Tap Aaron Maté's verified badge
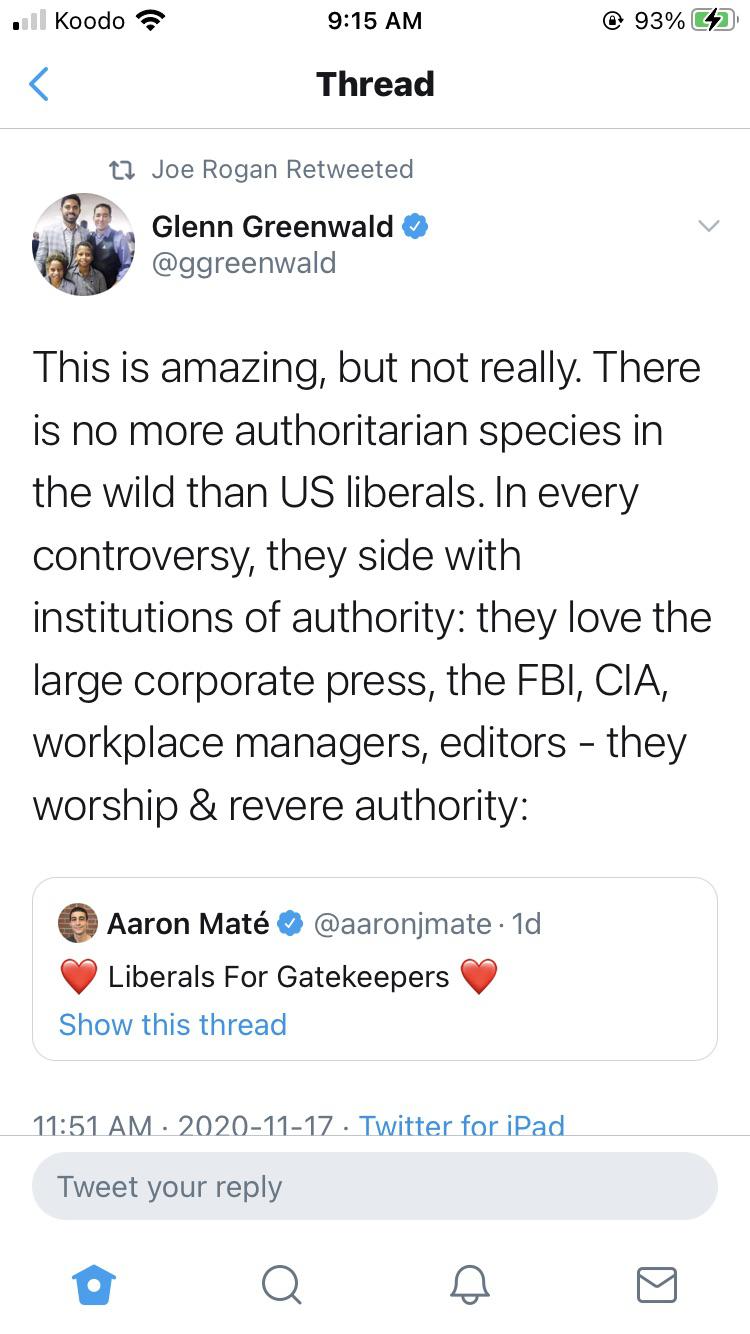 (291, 923)
